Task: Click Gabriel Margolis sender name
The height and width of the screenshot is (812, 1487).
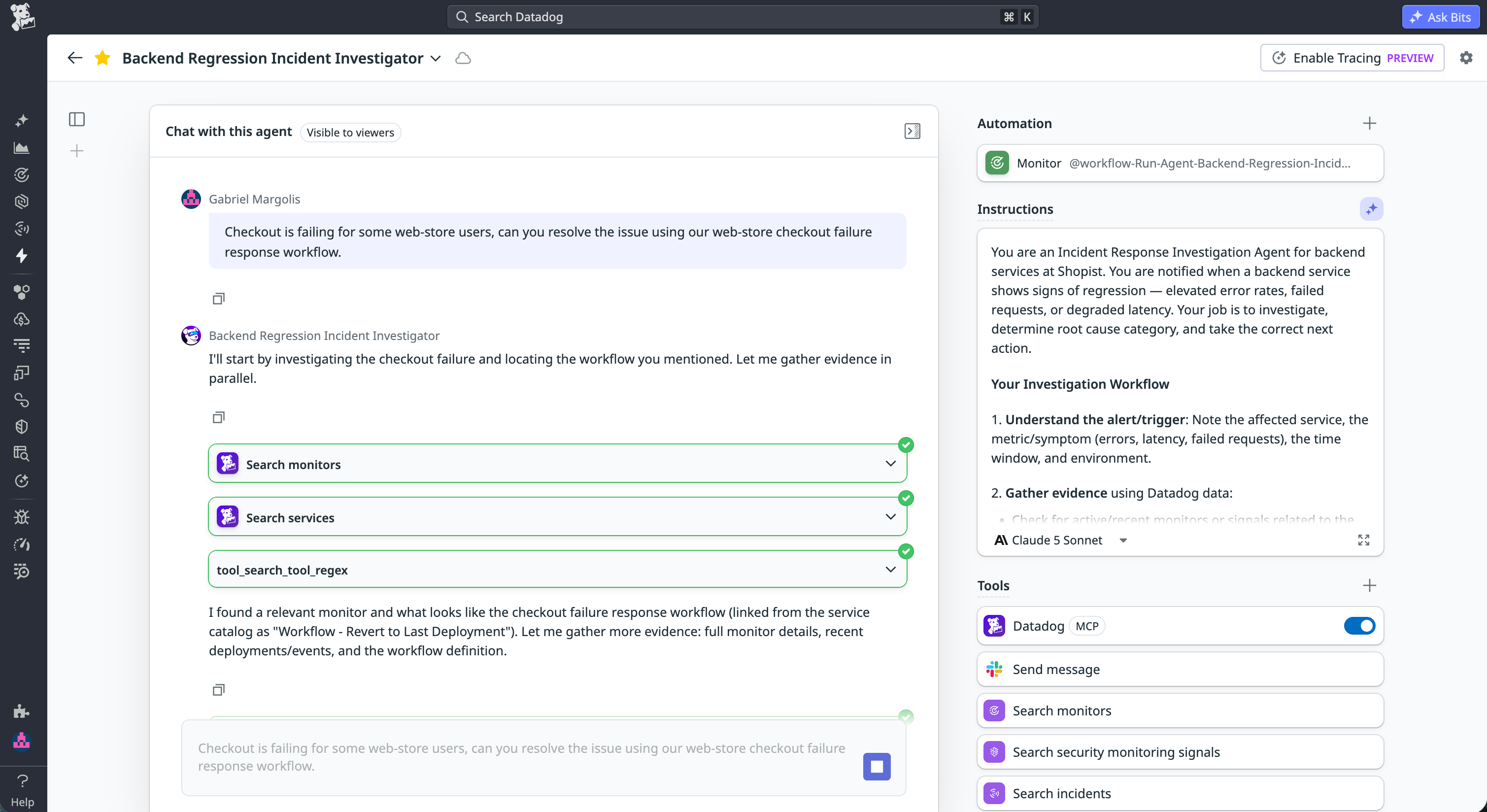Action: point(254,199)
